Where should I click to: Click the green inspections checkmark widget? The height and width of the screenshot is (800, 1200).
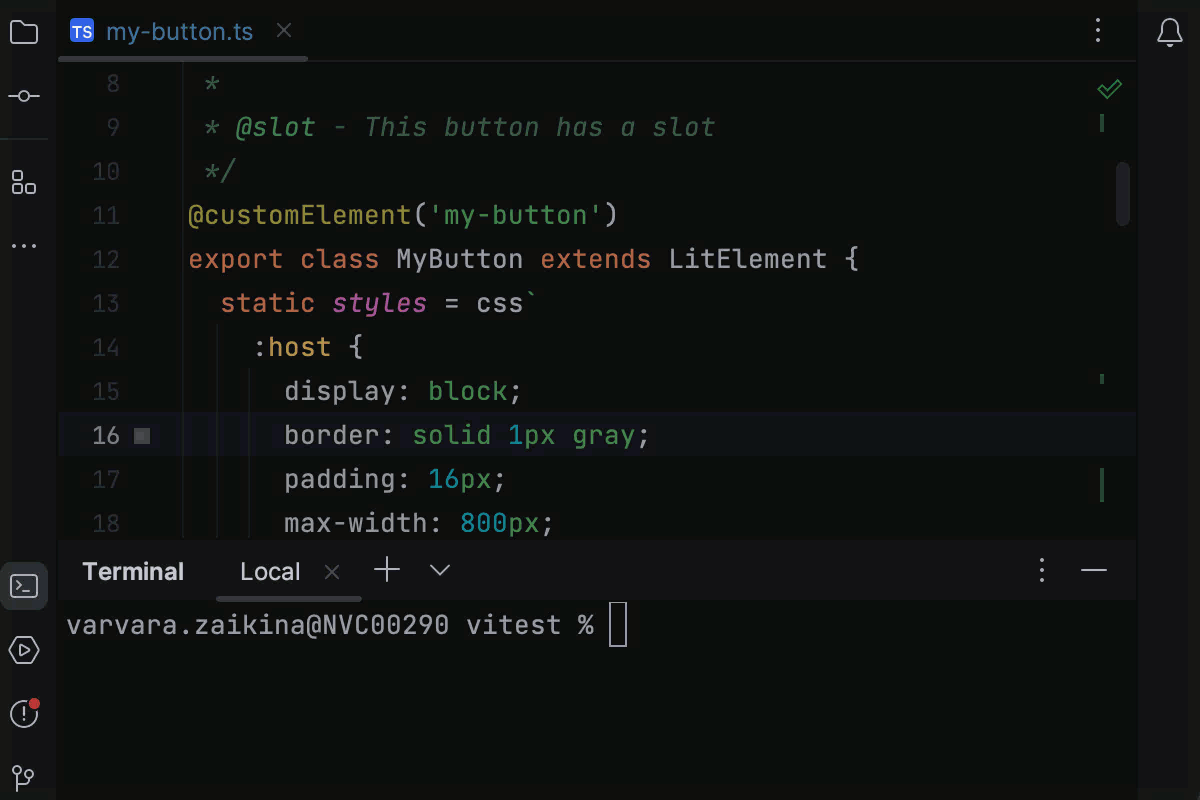(1109, 88)
